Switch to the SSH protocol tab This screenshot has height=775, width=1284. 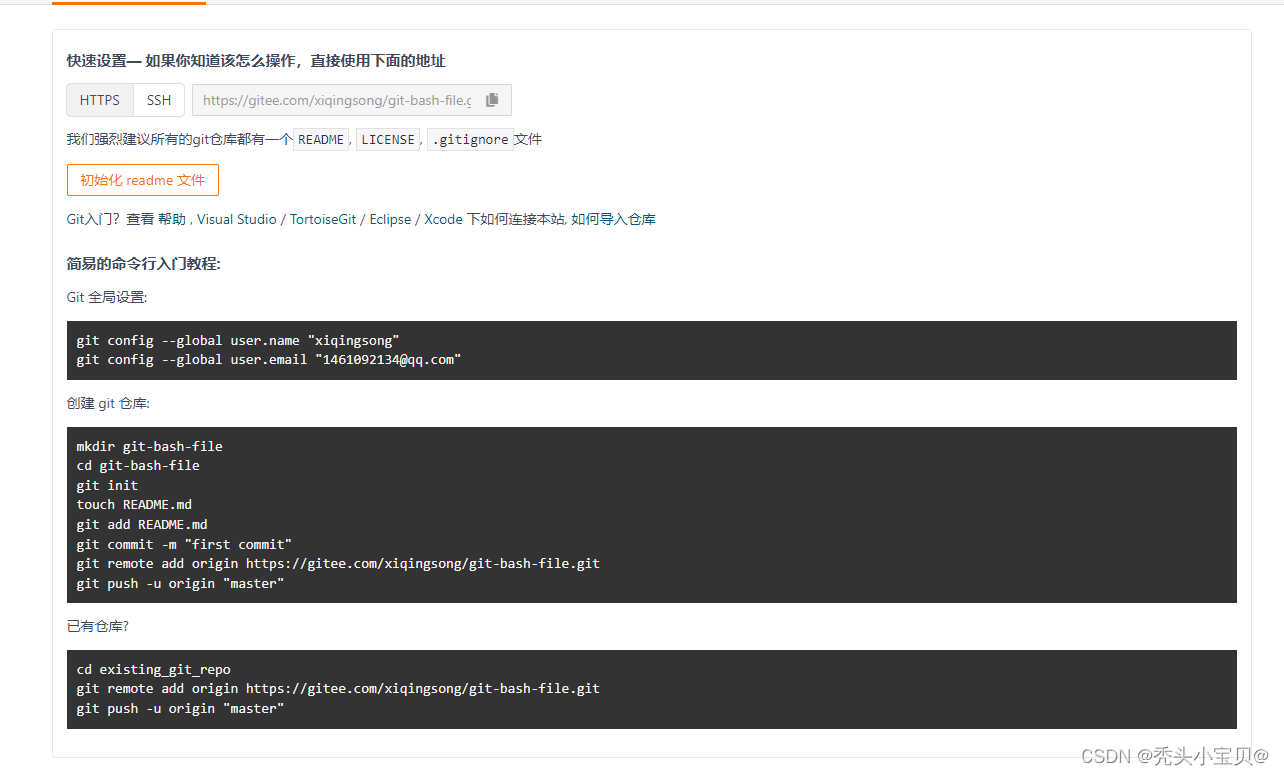pos(159,99)
